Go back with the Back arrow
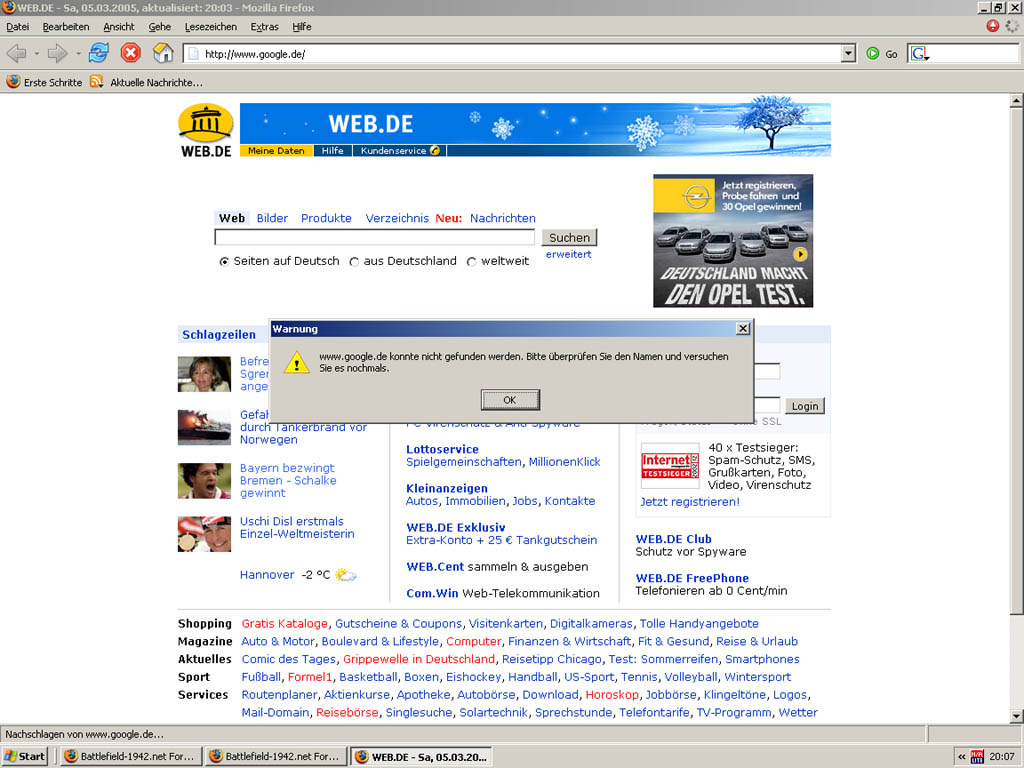 16,54
